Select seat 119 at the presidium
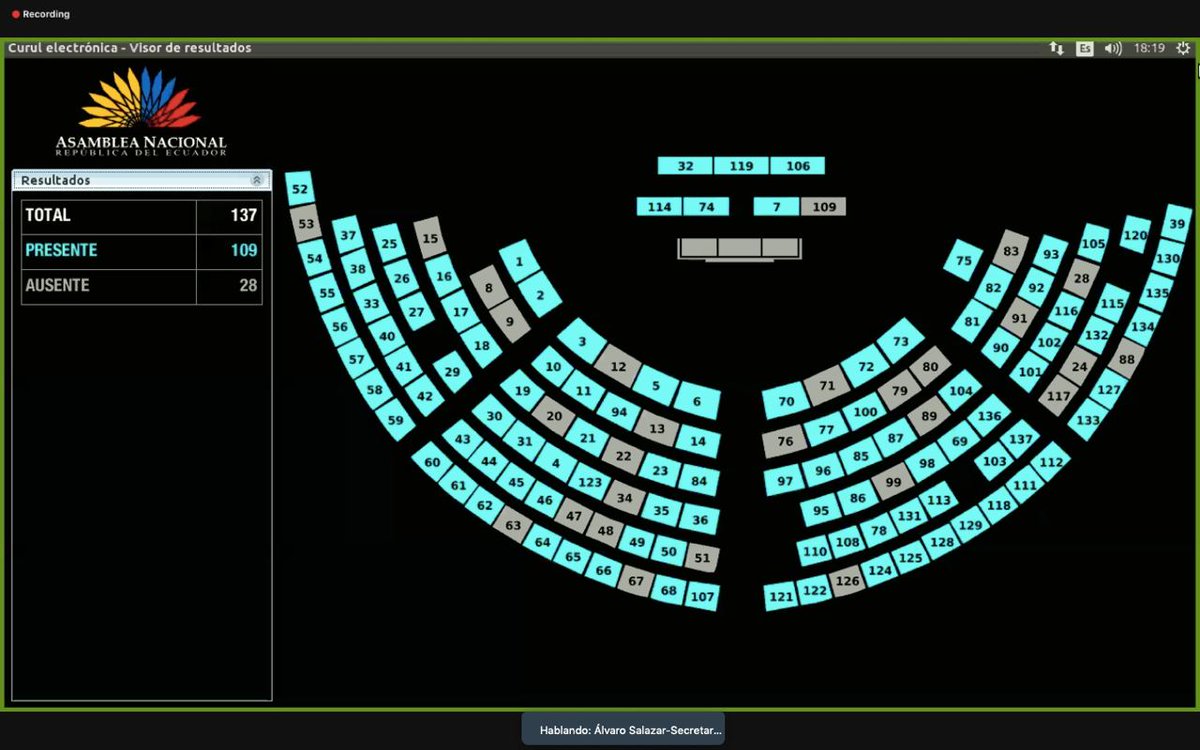This screenshot has width=1200, height=750. click(741, 166)
